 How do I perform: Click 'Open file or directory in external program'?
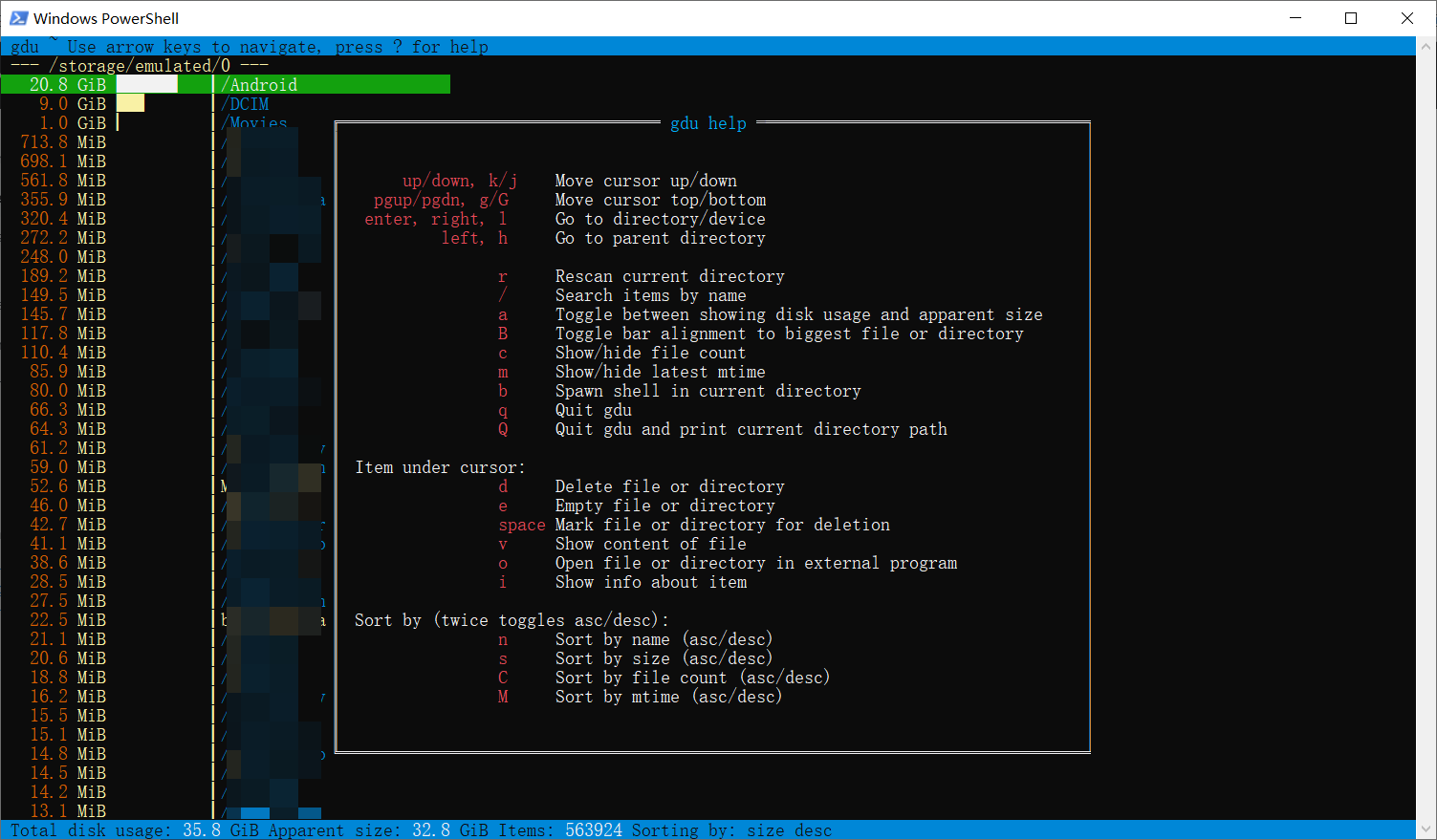tap(756, 563)
